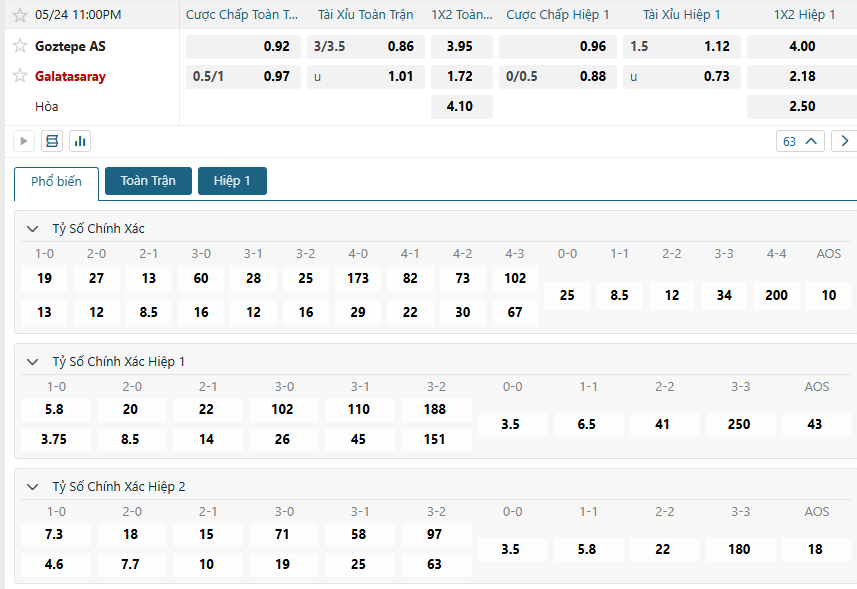Select correct score 4-4 odds 200

point(776,295)
